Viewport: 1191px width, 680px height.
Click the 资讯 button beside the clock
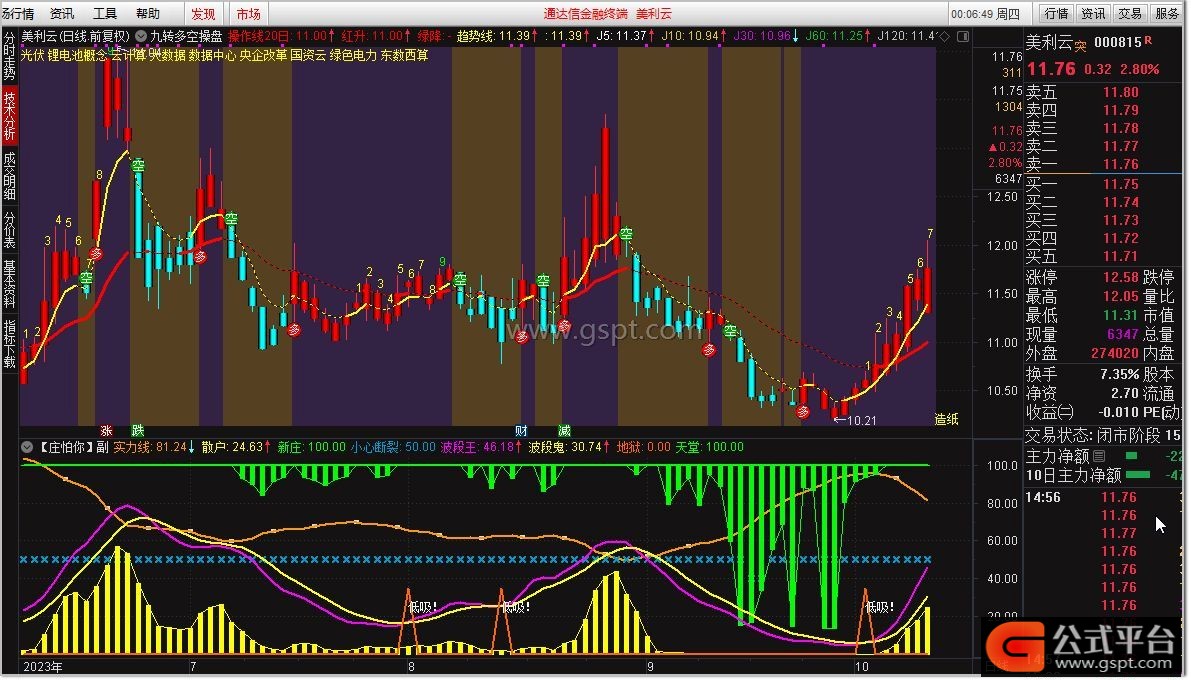click(x=1094, y=14)
